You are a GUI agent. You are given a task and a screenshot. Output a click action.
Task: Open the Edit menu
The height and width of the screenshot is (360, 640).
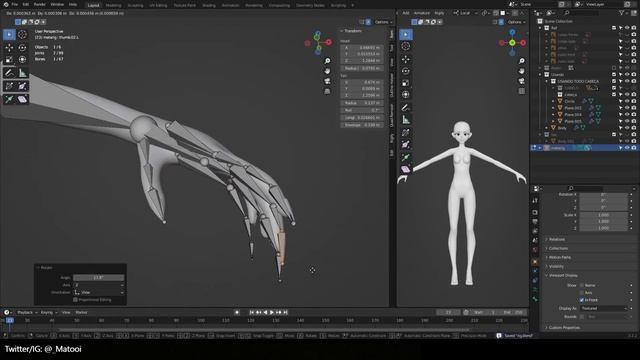26,4
